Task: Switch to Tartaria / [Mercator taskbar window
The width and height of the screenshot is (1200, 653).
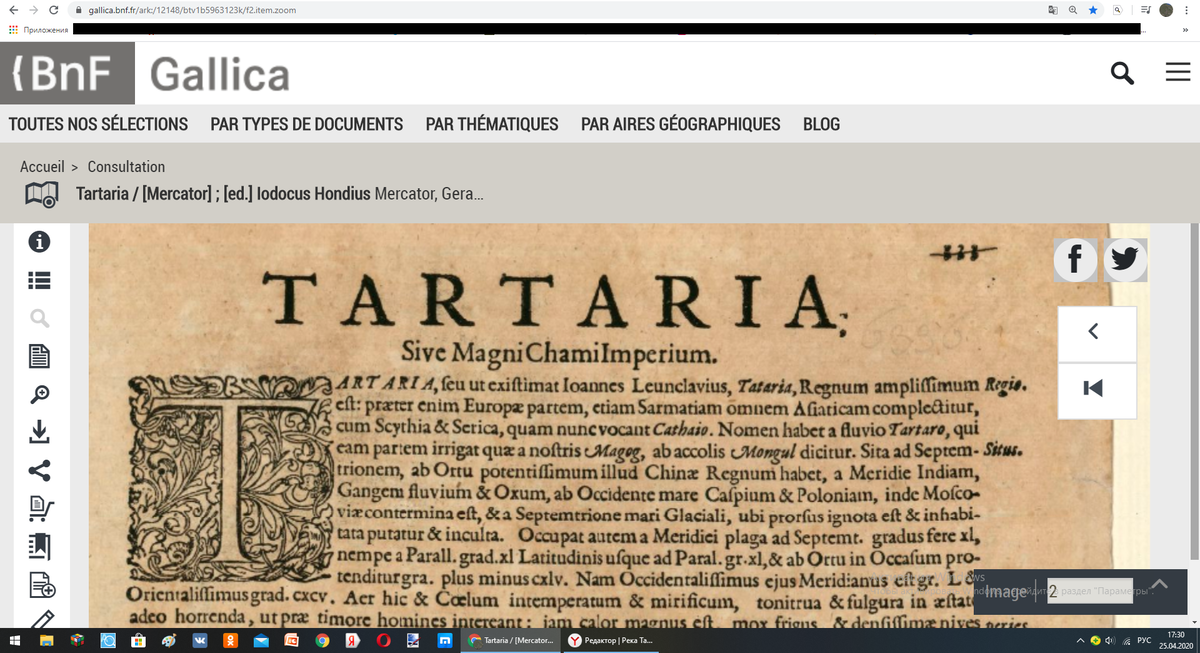Action: point(511,640)
